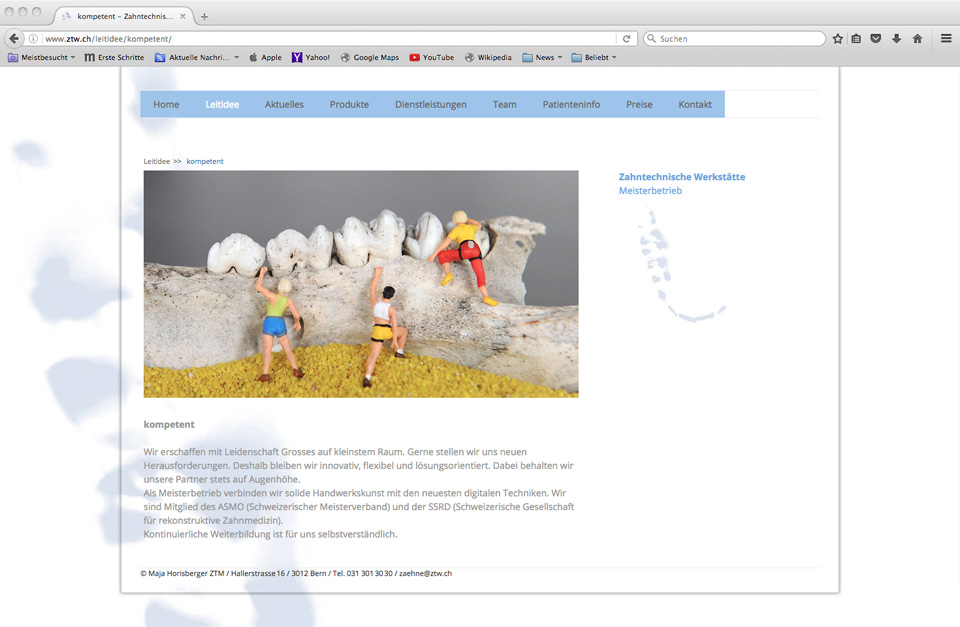Click the macOS minimize window button
960x627 pixels.
tap(23, 12)
